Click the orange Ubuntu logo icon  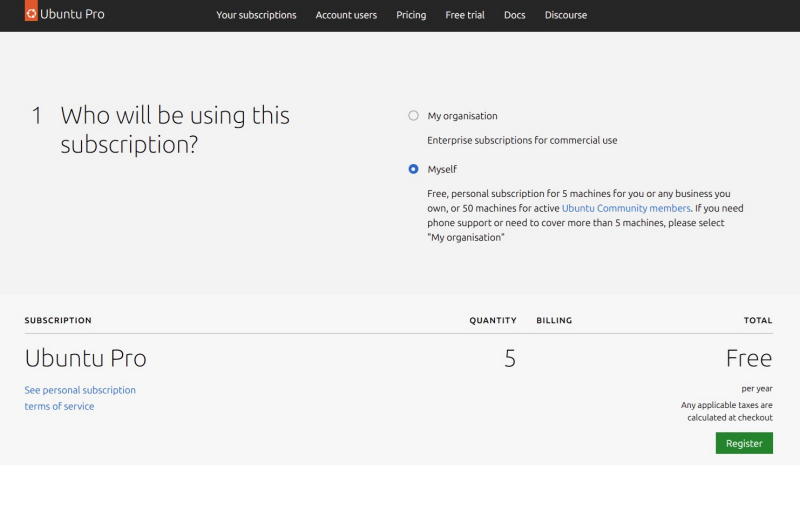(31, 14)
